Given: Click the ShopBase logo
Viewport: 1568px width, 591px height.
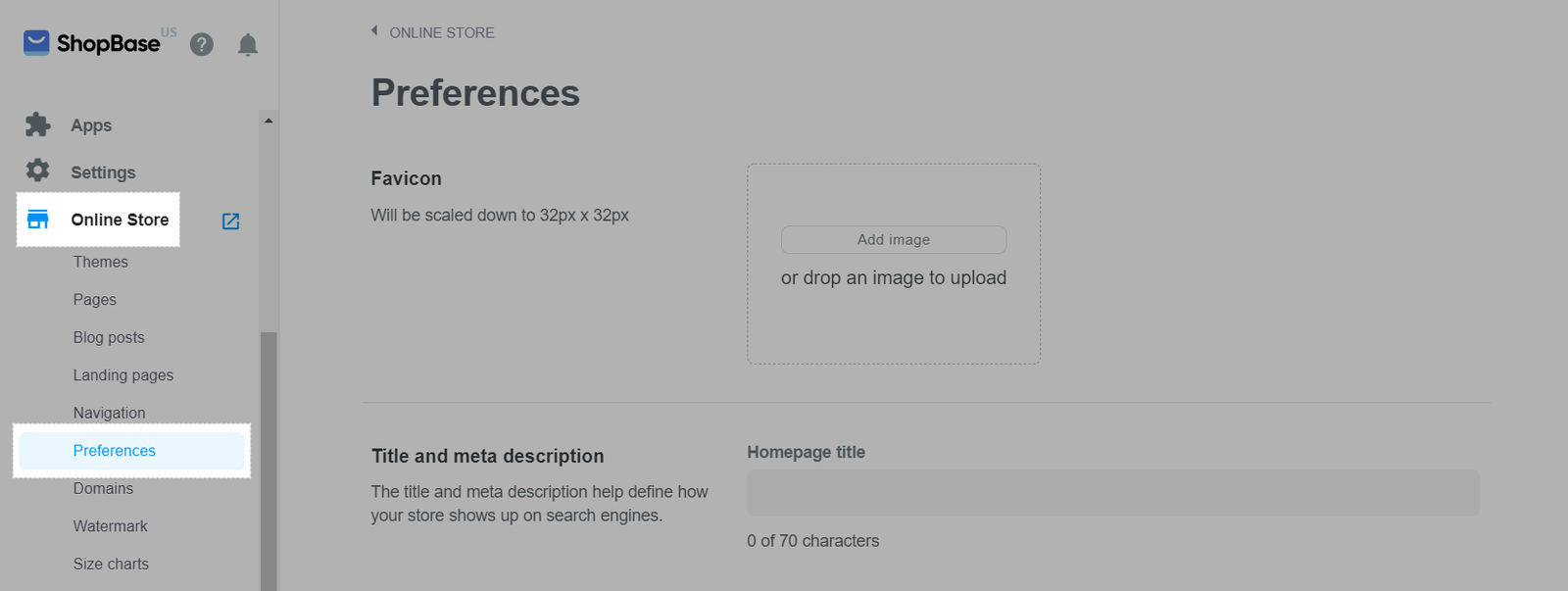Looking at the screenshot, I should (91, 43).
